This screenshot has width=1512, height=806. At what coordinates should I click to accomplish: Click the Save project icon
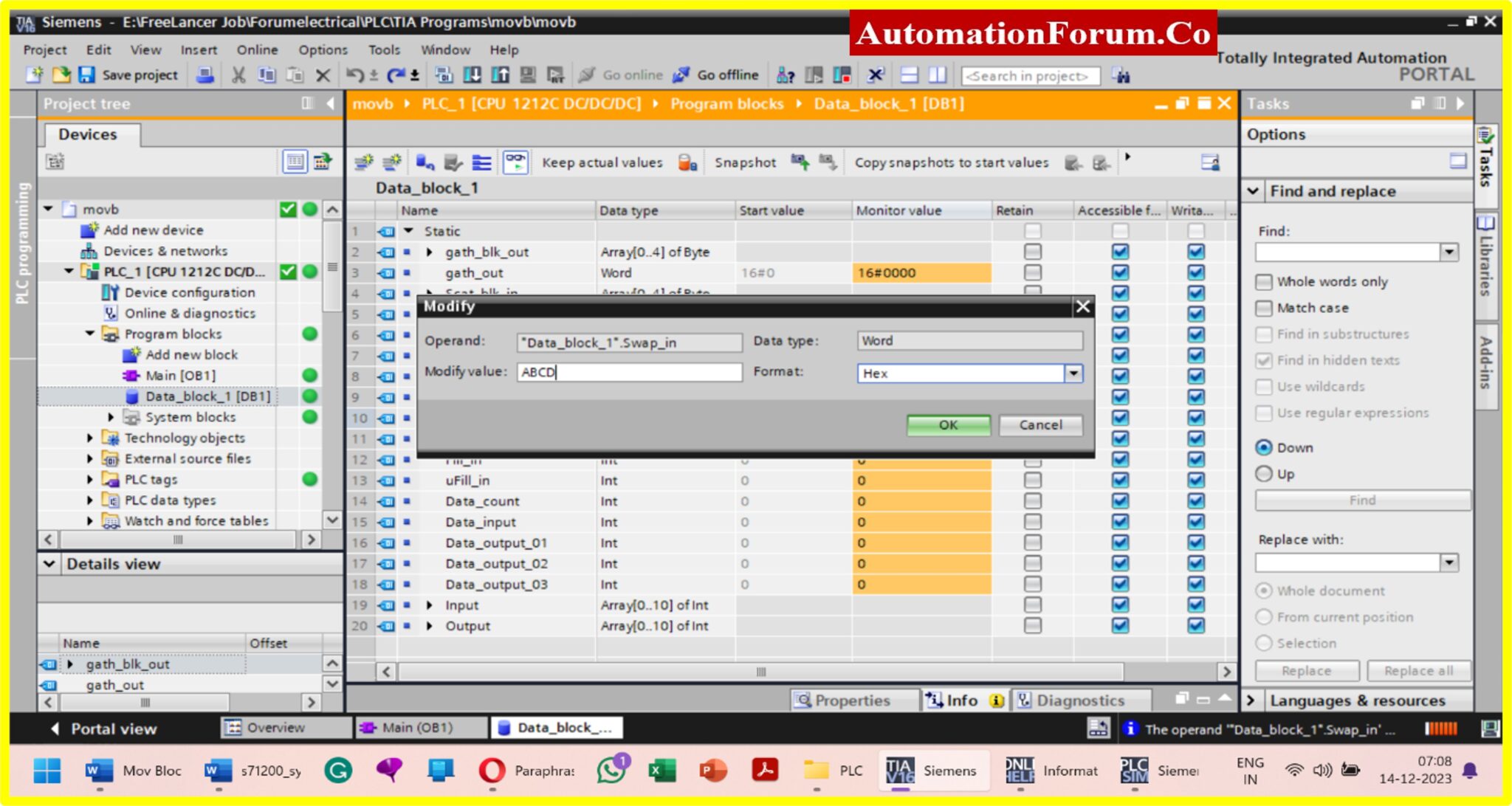[x=86, y=75]
